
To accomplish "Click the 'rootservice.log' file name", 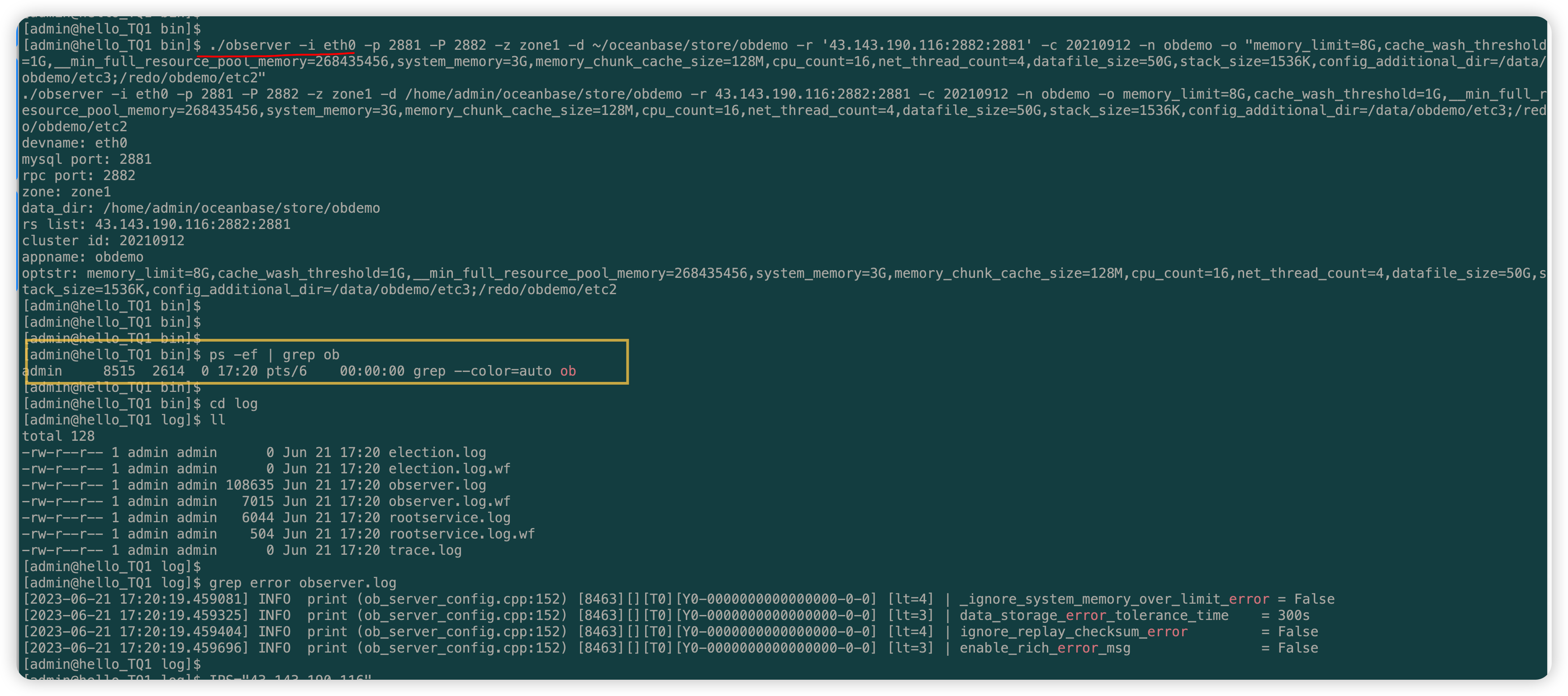I will [x=449, y=518].
